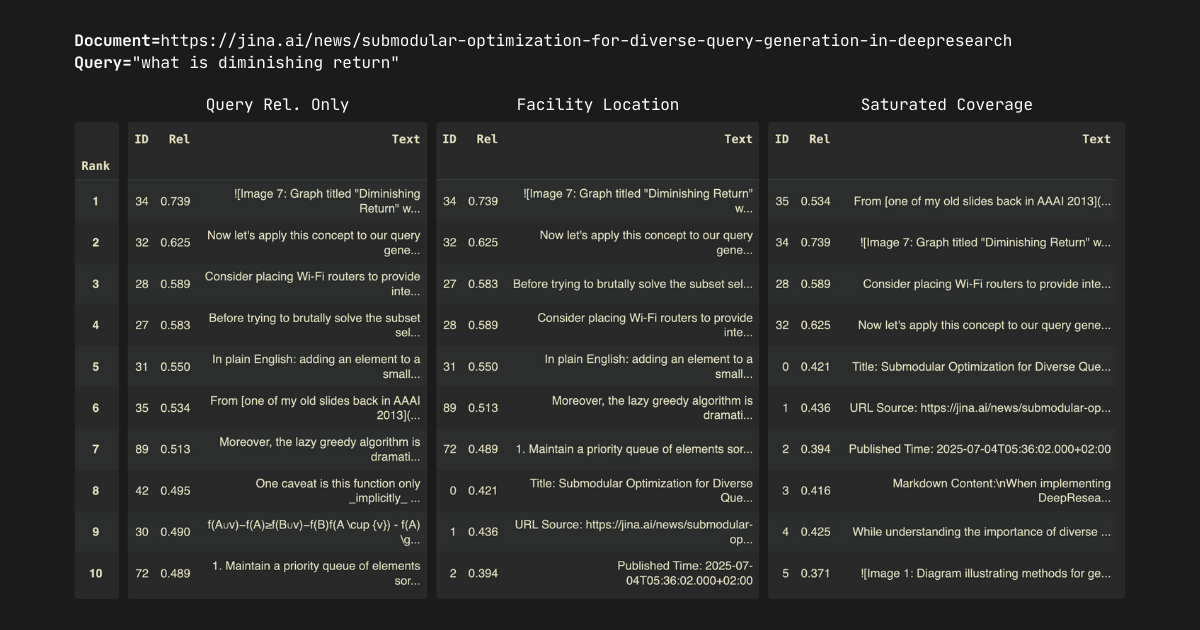1200x630 pixels.
Task: Click ID 35 in Saturated Coverage table
Action: [x=782, y=201]
